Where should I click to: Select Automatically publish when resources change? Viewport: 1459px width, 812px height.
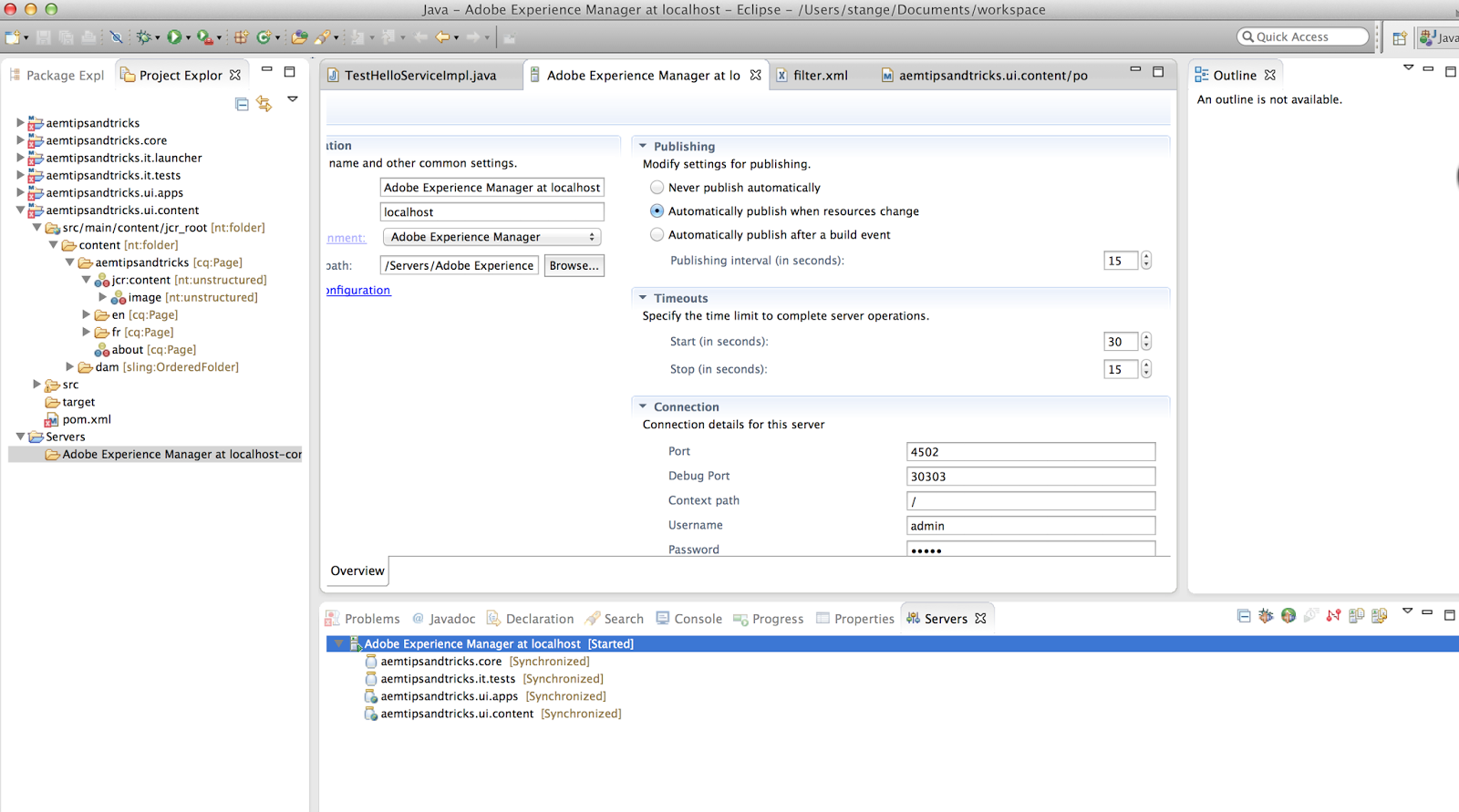pyautogui.click(x=657, y=211)
